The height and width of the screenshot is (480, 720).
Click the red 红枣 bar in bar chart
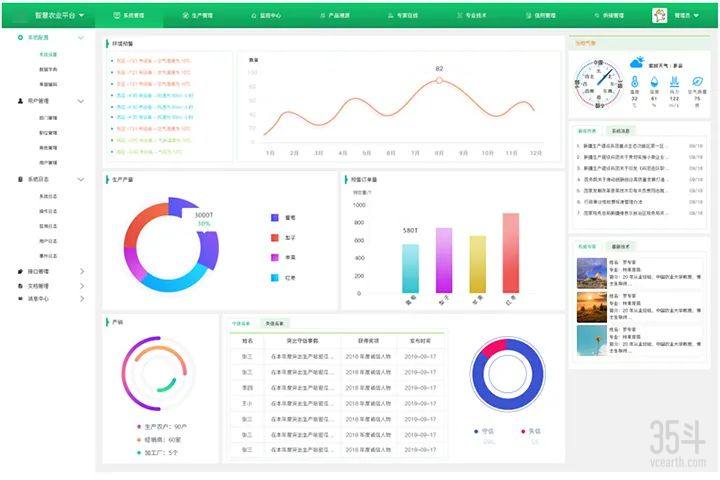511,252
